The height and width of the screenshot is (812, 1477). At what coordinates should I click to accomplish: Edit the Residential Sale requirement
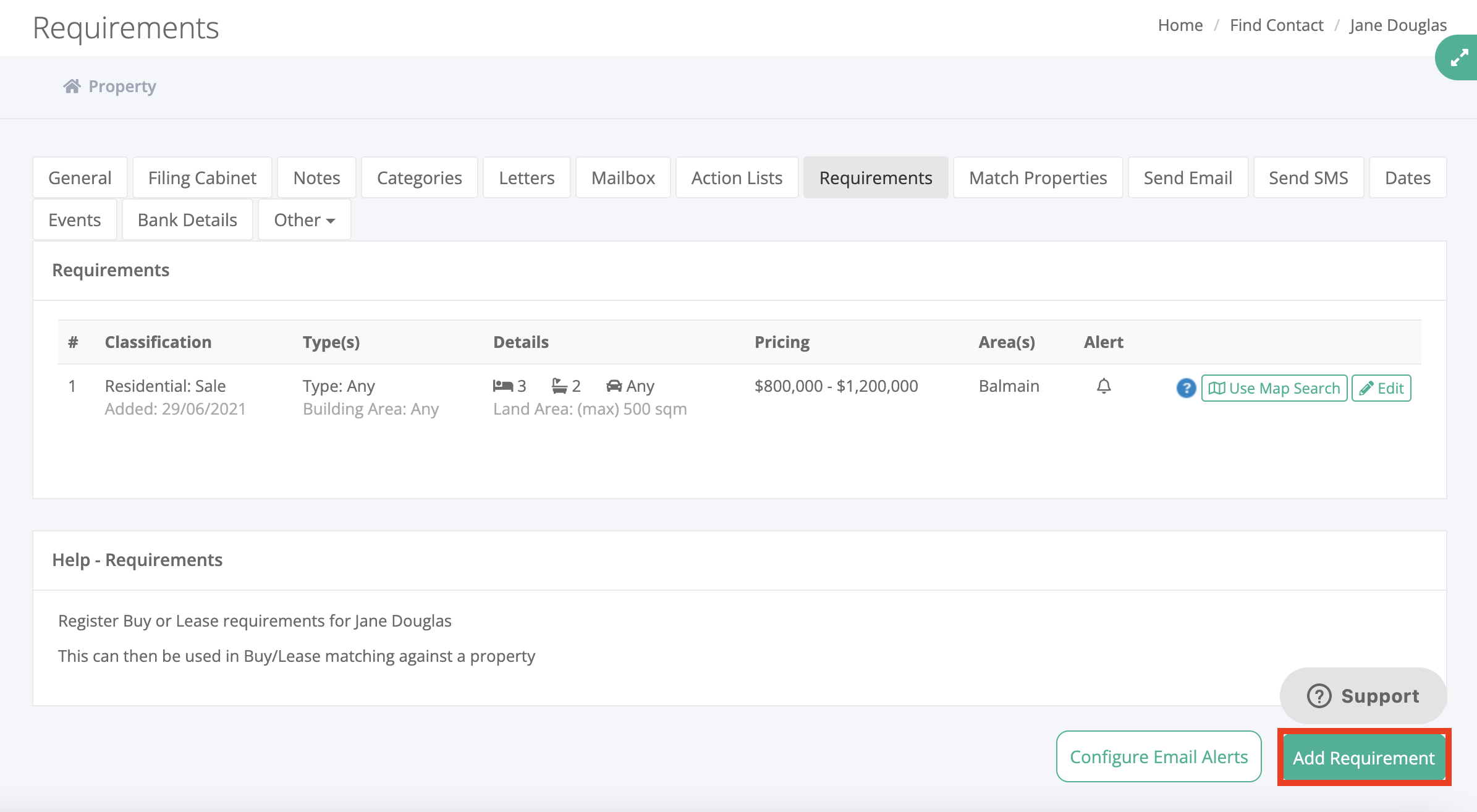pos(1381,388)
